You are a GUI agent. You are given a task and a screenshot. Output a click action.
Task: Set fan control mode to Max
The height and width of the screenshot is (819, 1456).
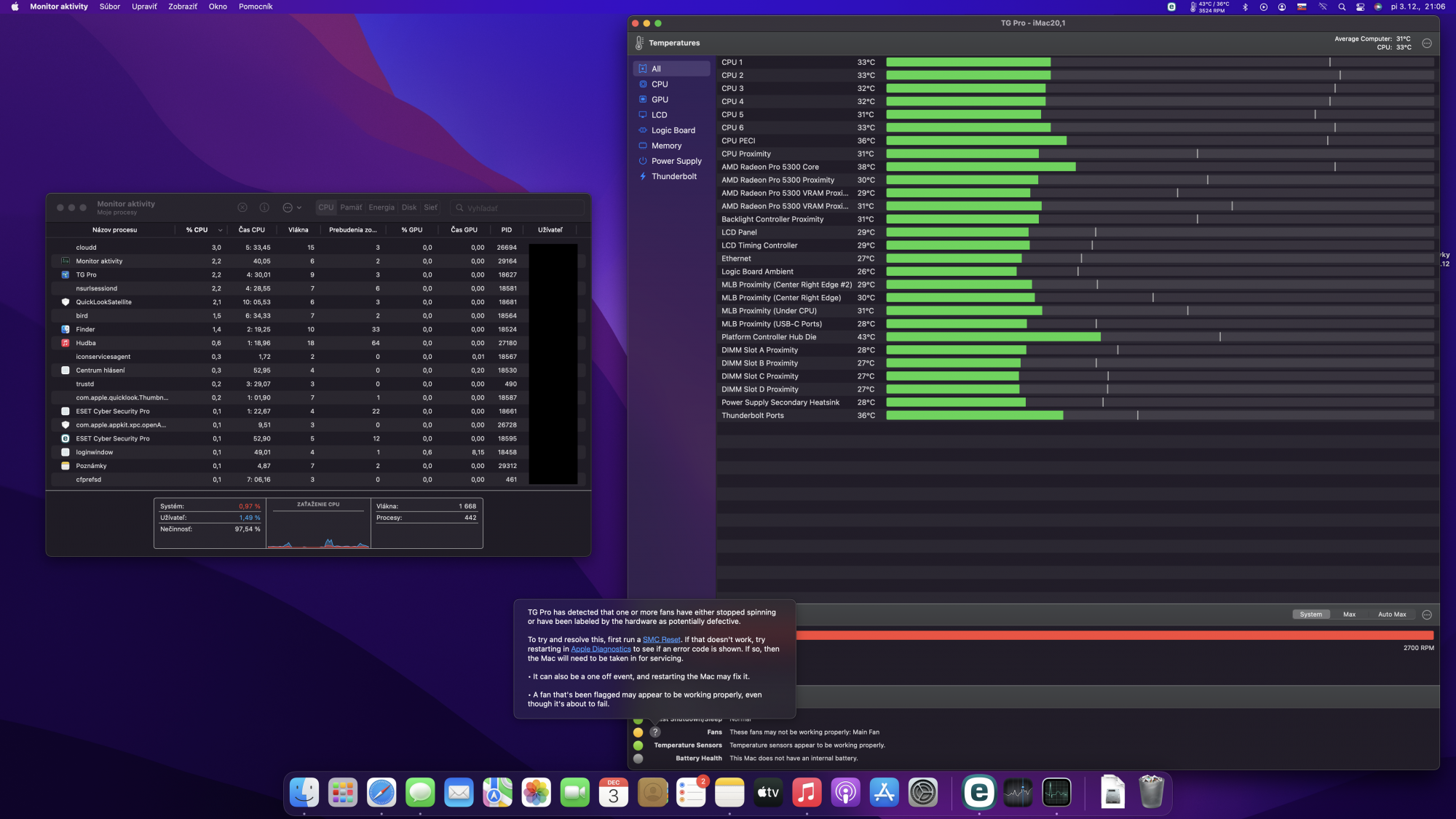point(1349,614)
